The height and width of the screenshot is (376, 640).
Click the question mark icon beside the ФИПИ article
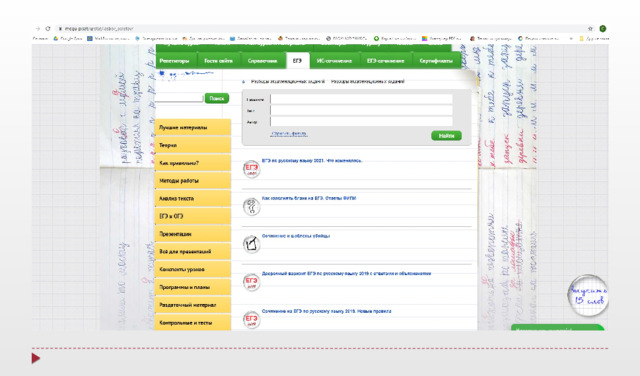(251, 207)
